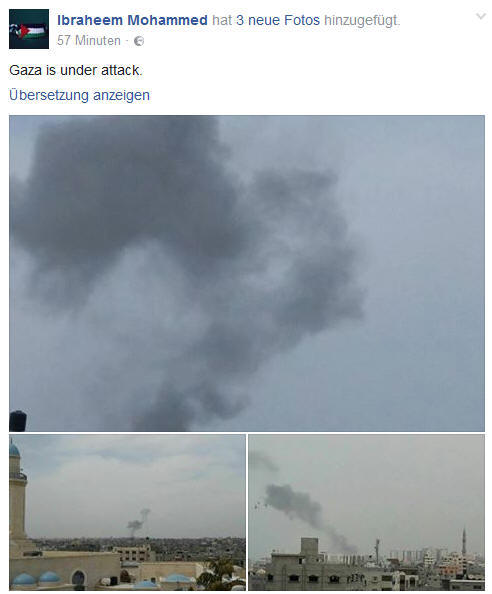
Task: Click the "57 Minuten" timestamp
Action: coord(89,41)
